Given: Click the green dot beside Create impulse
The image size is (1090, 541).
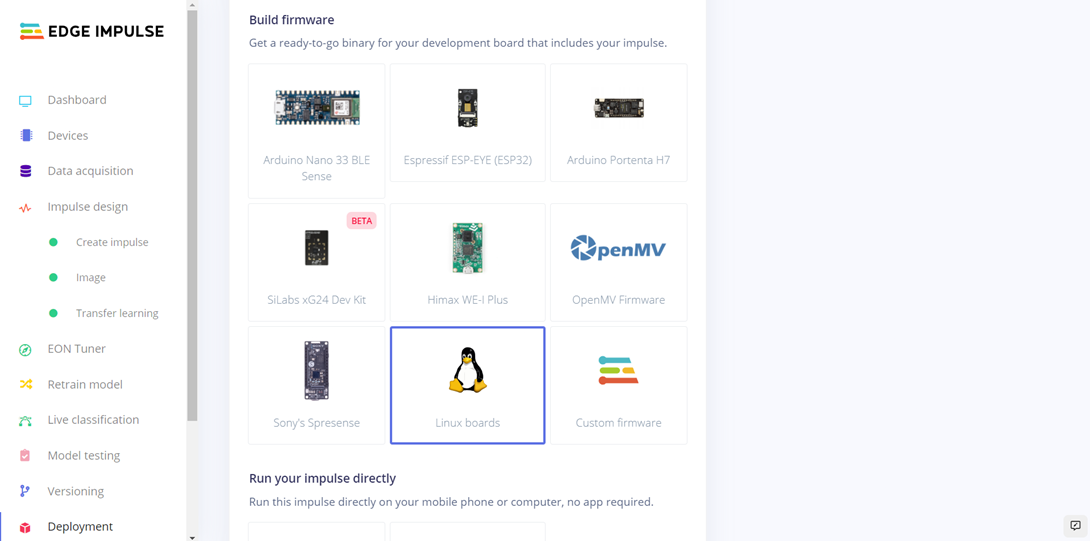Looking at the screenshot, I should [x=53, y=242].
